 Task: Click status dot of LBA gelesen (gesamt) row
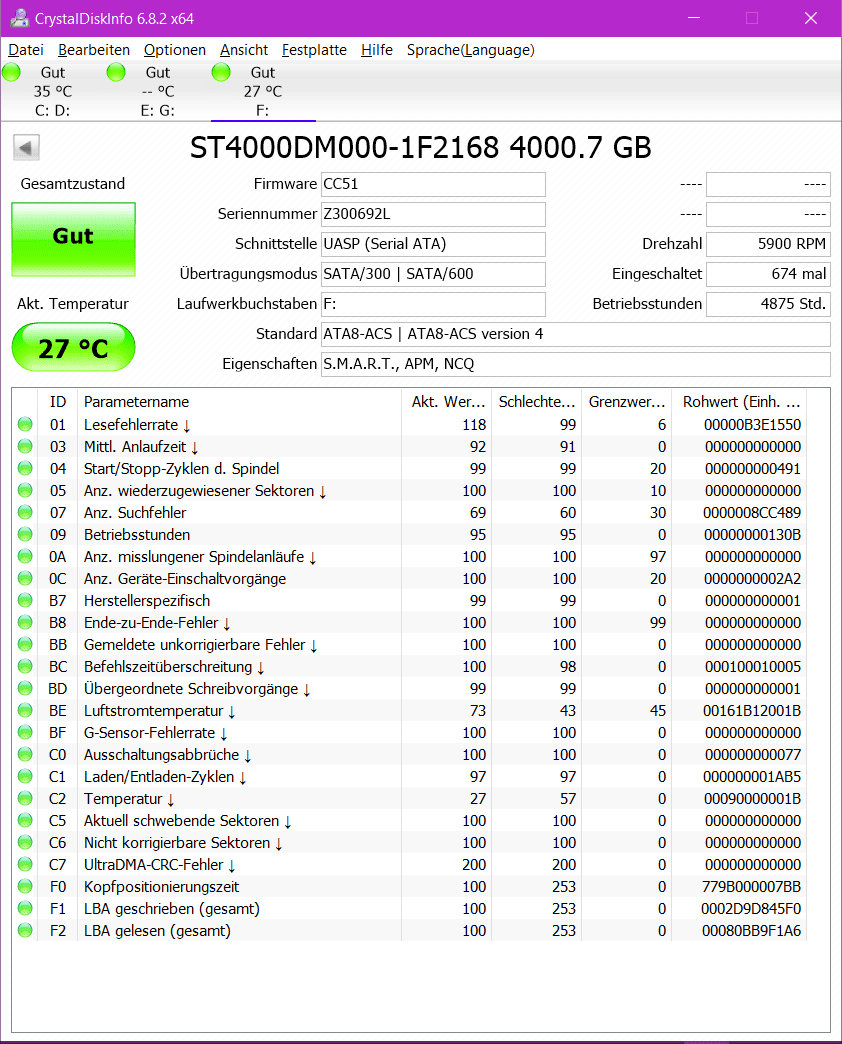coord(25,930)
